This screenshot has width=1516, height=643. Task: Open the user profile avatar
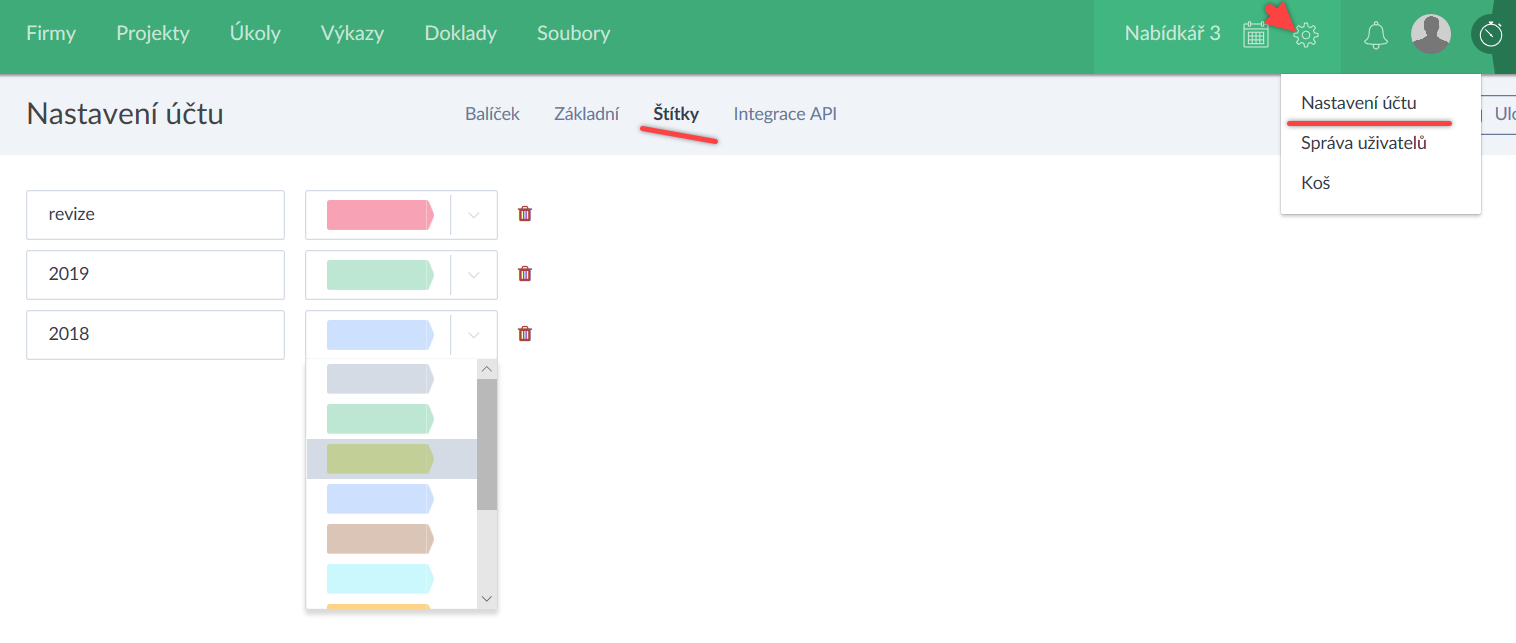coord(1430,35)
